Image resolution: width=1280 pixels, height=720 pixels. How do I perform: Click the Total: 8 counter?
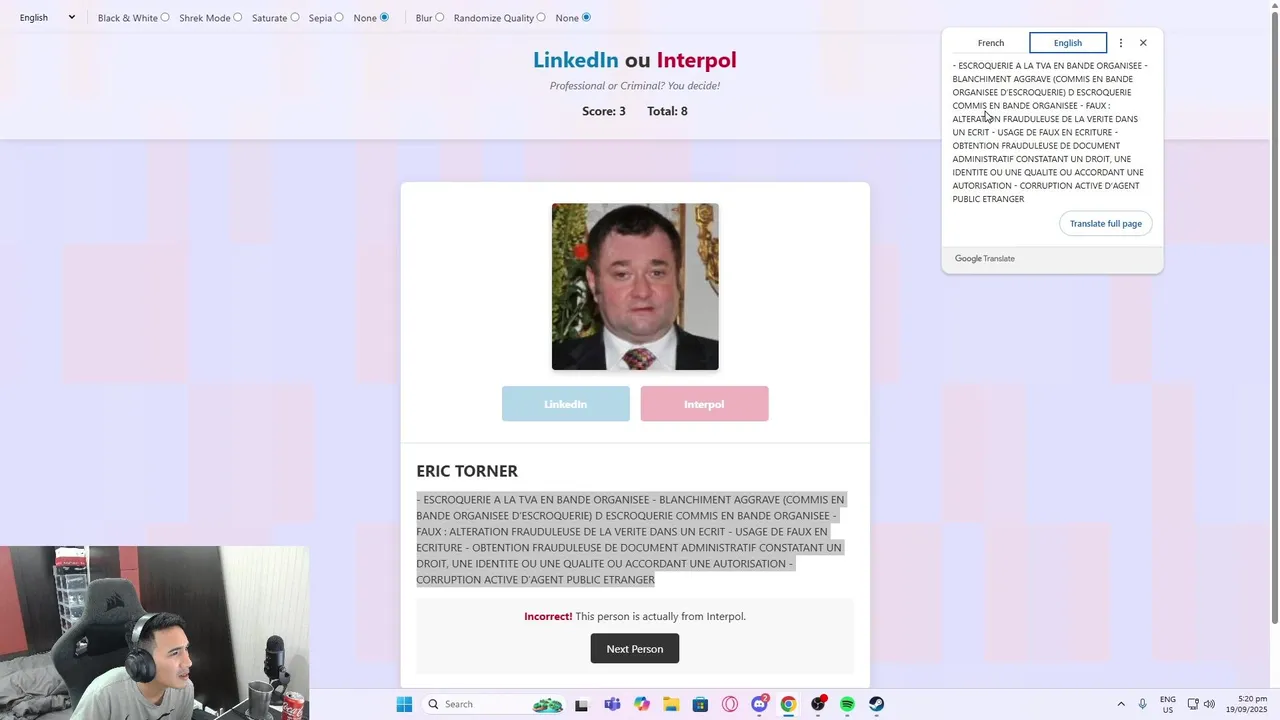pos(667,111)
